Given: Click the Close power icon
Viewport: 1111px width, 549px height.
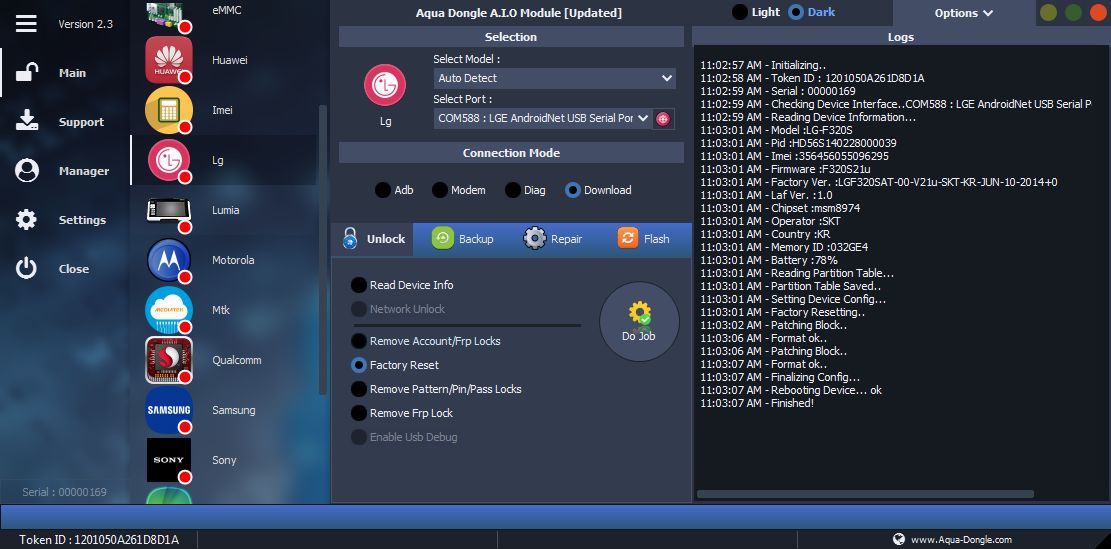Looking at the screenshot, I should [x=26, y=268].
